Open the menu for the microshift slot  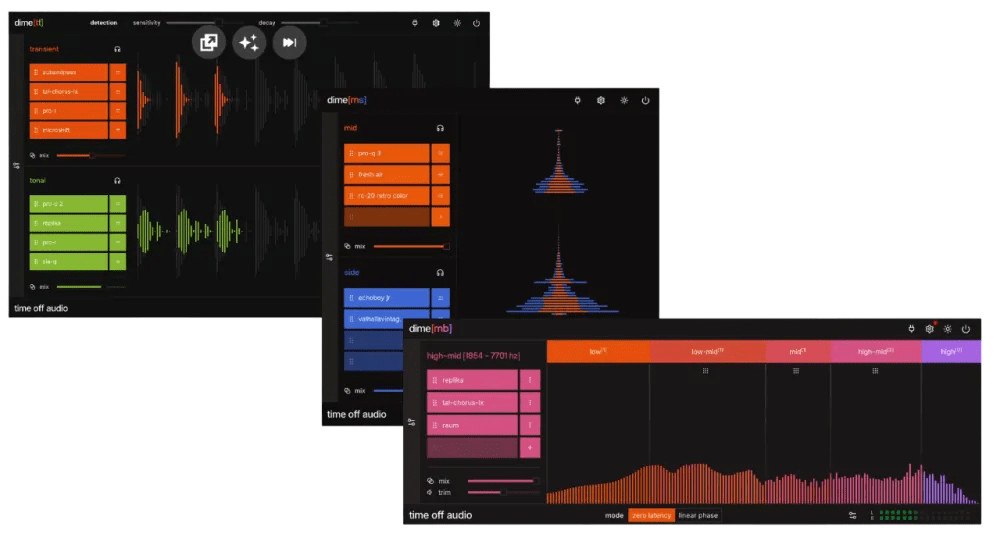point(117,130)
